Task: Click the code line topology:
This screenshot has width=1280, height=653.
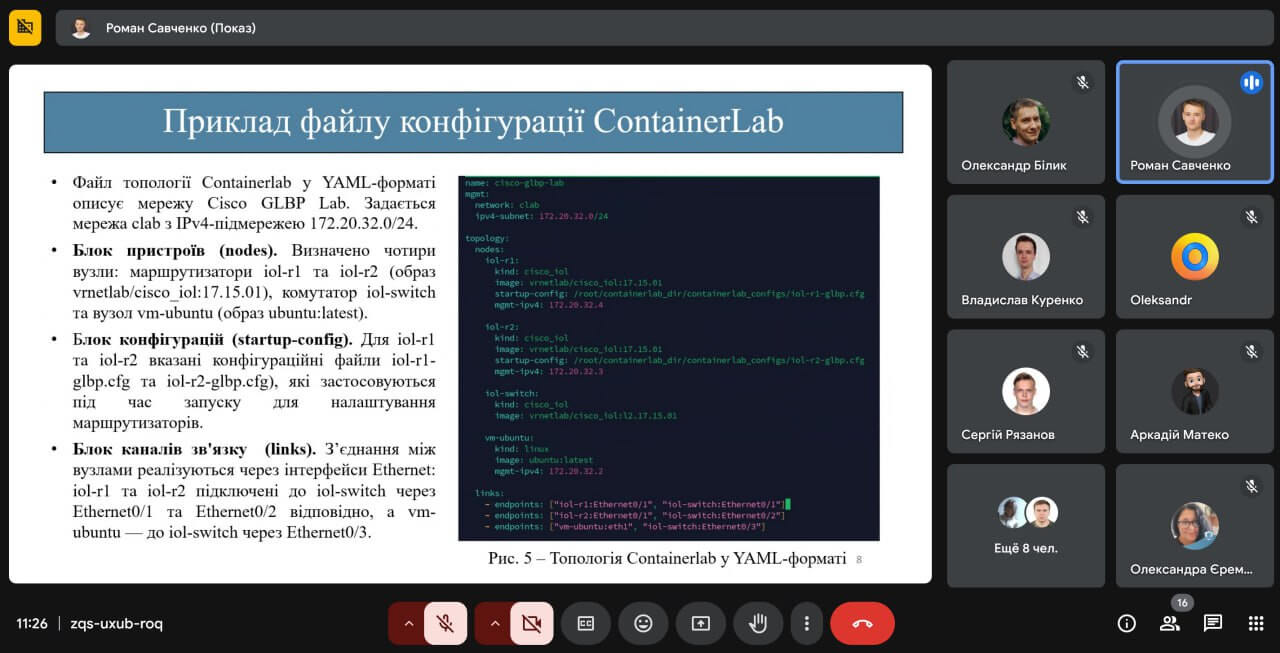Action: tap(487, 238)
